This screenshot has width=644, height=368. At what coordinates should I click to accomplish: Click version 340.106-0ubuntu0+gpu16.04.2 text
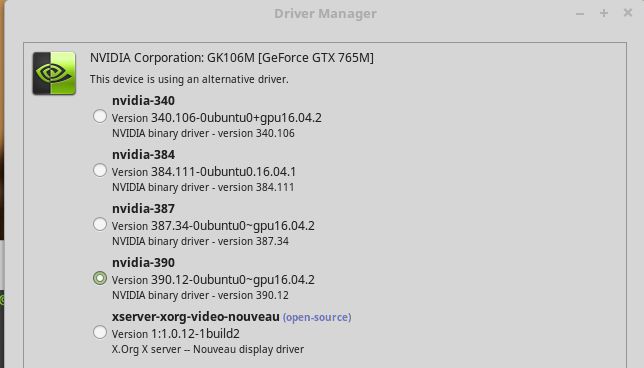(x=217, y=118)
